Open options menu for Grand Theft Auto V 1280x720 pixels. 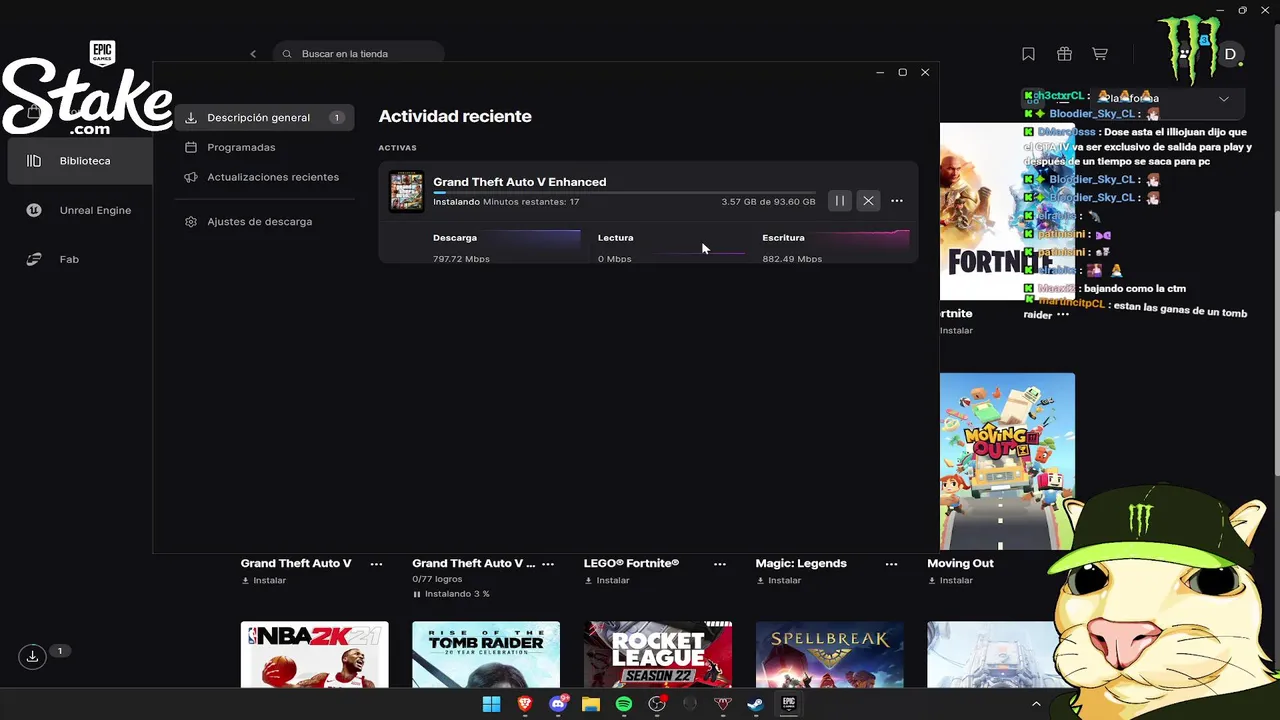(x=376, y=564)
